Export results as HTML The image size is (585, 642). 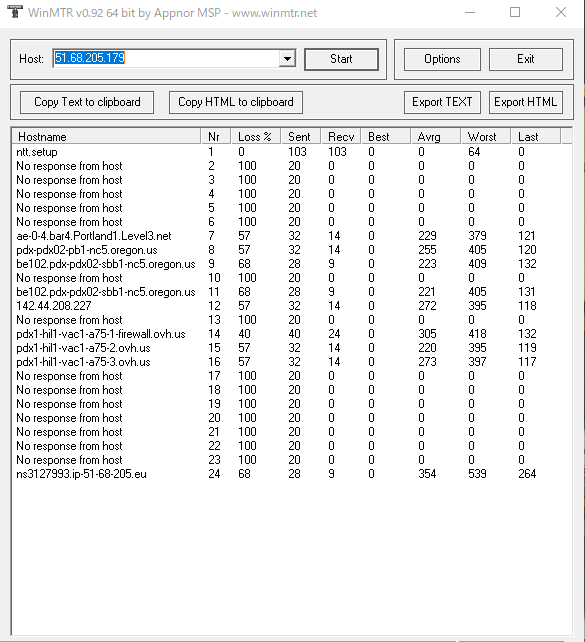(526, 102)
